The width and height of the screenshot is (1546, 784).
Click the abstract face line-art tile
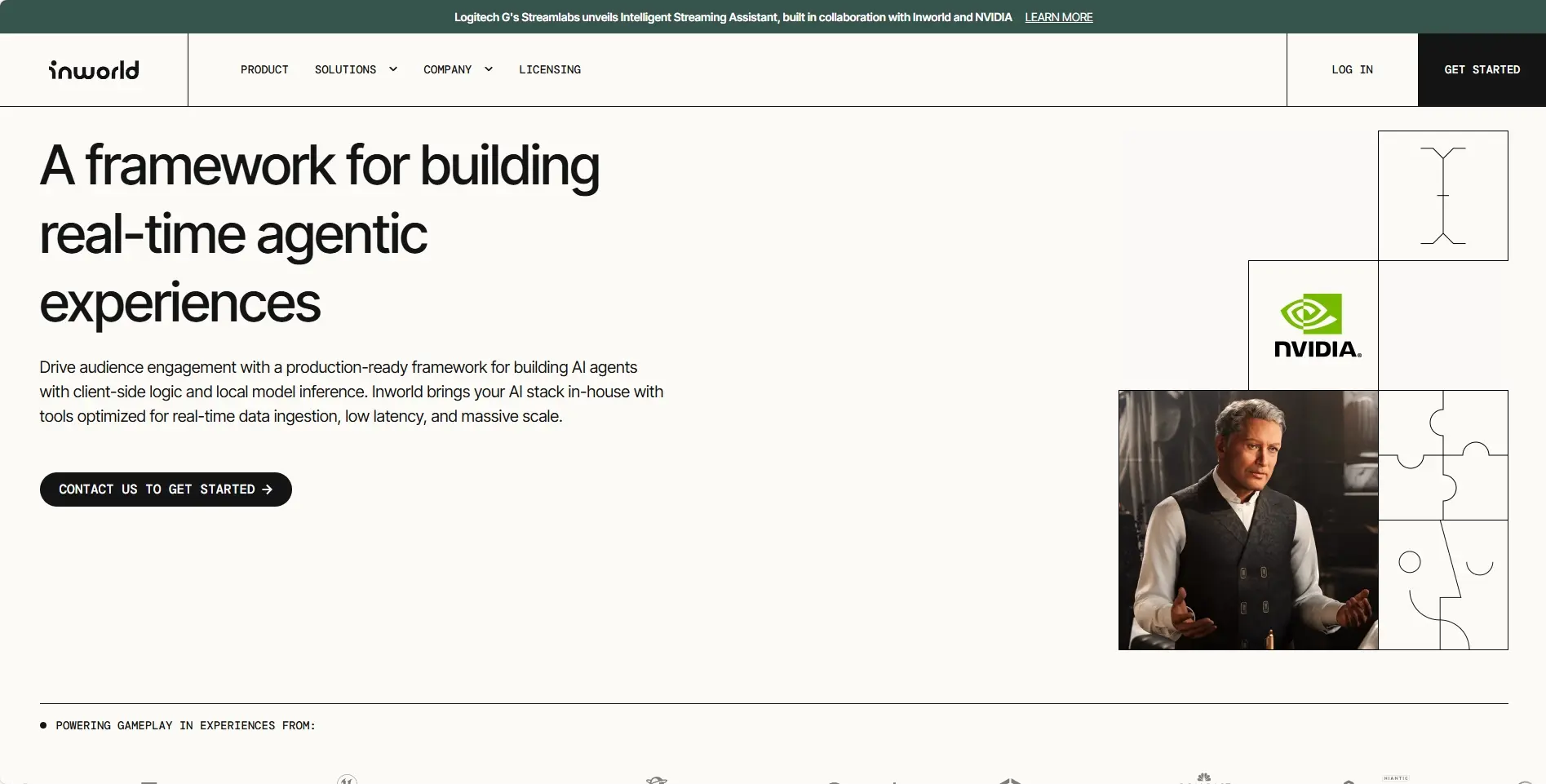[1442, 585]
